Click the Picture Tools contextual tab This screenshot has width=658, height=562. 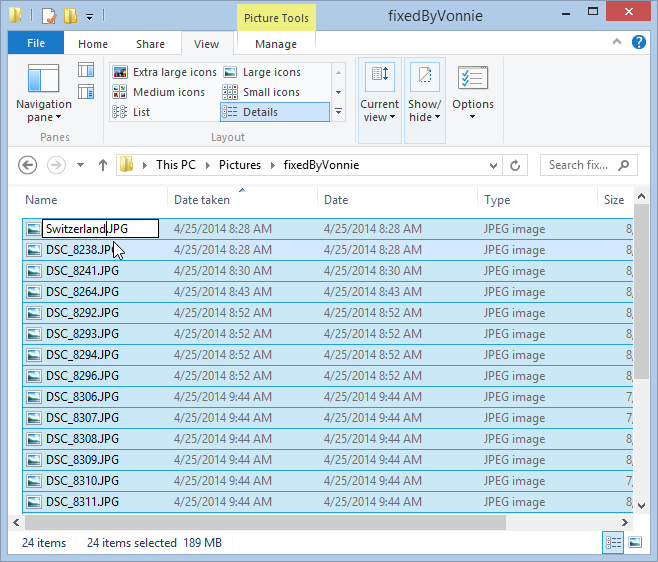276,18
